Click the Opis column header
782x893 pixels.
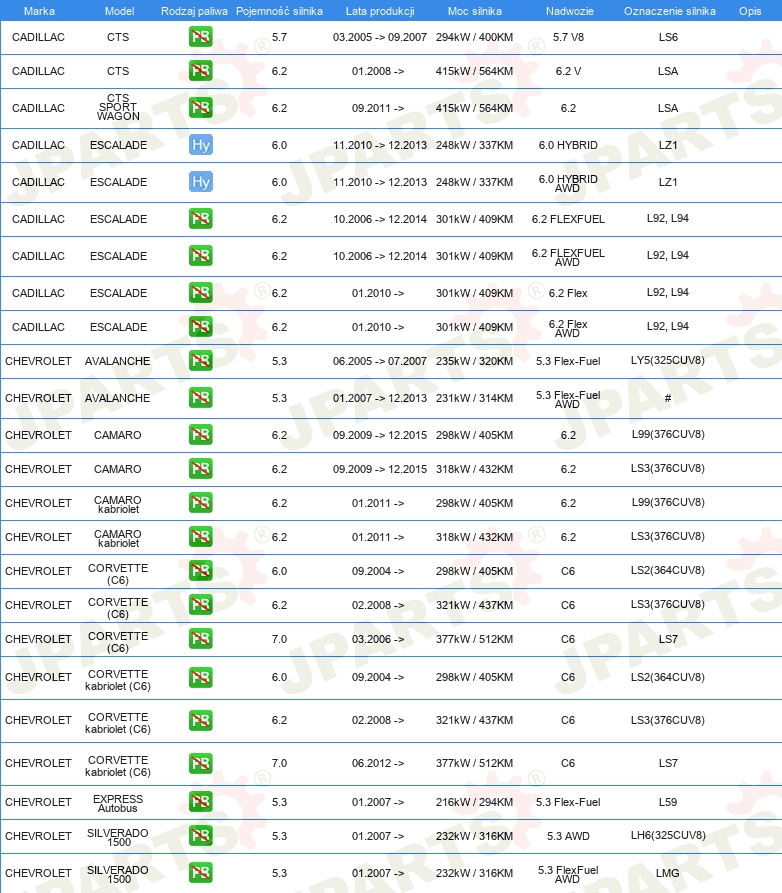[750, 11]
